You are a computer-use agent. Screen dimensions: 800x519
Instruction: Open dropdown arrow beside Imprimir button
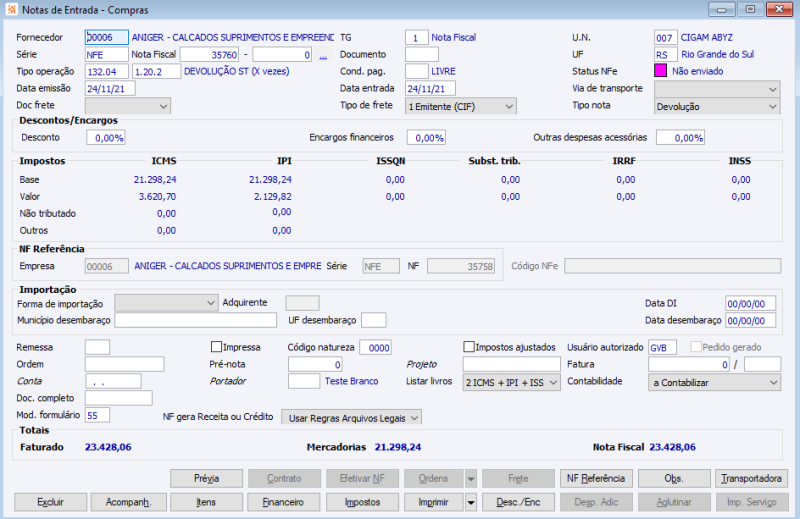[471, 503]
